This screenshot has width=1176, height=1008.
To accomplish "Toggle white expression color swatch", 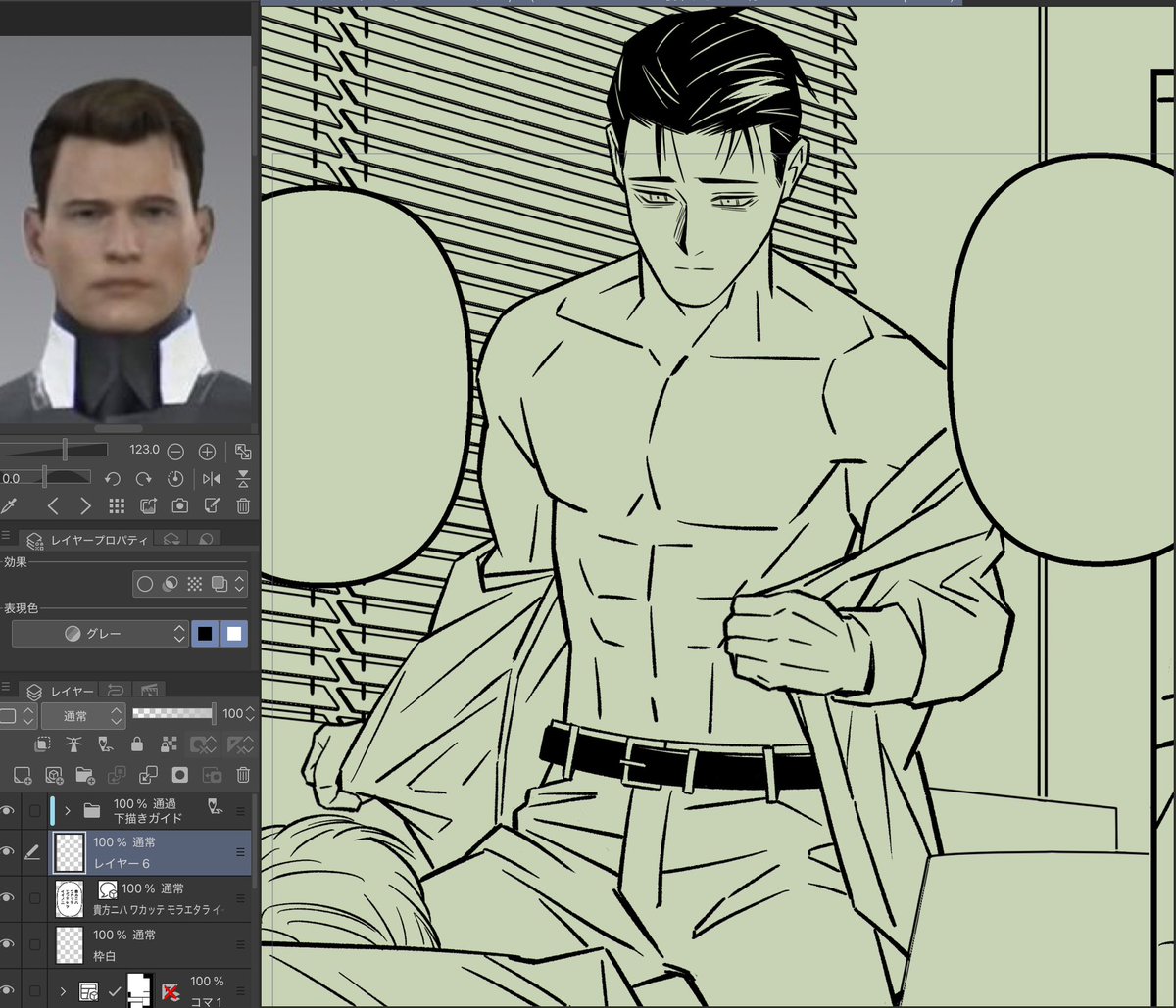I will coord(234,634).
